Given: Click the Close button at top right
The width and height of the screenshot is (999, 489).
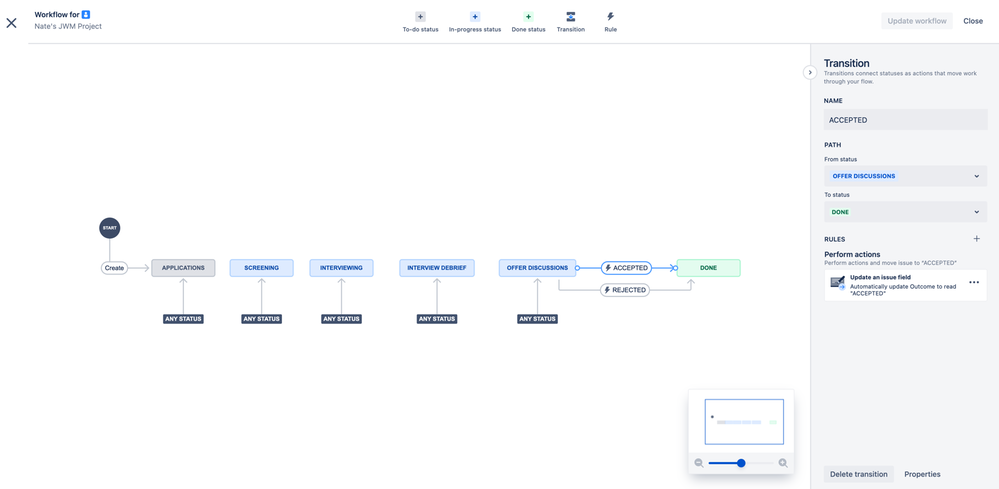Looking at the screenshot, I should tap(973, 21).
